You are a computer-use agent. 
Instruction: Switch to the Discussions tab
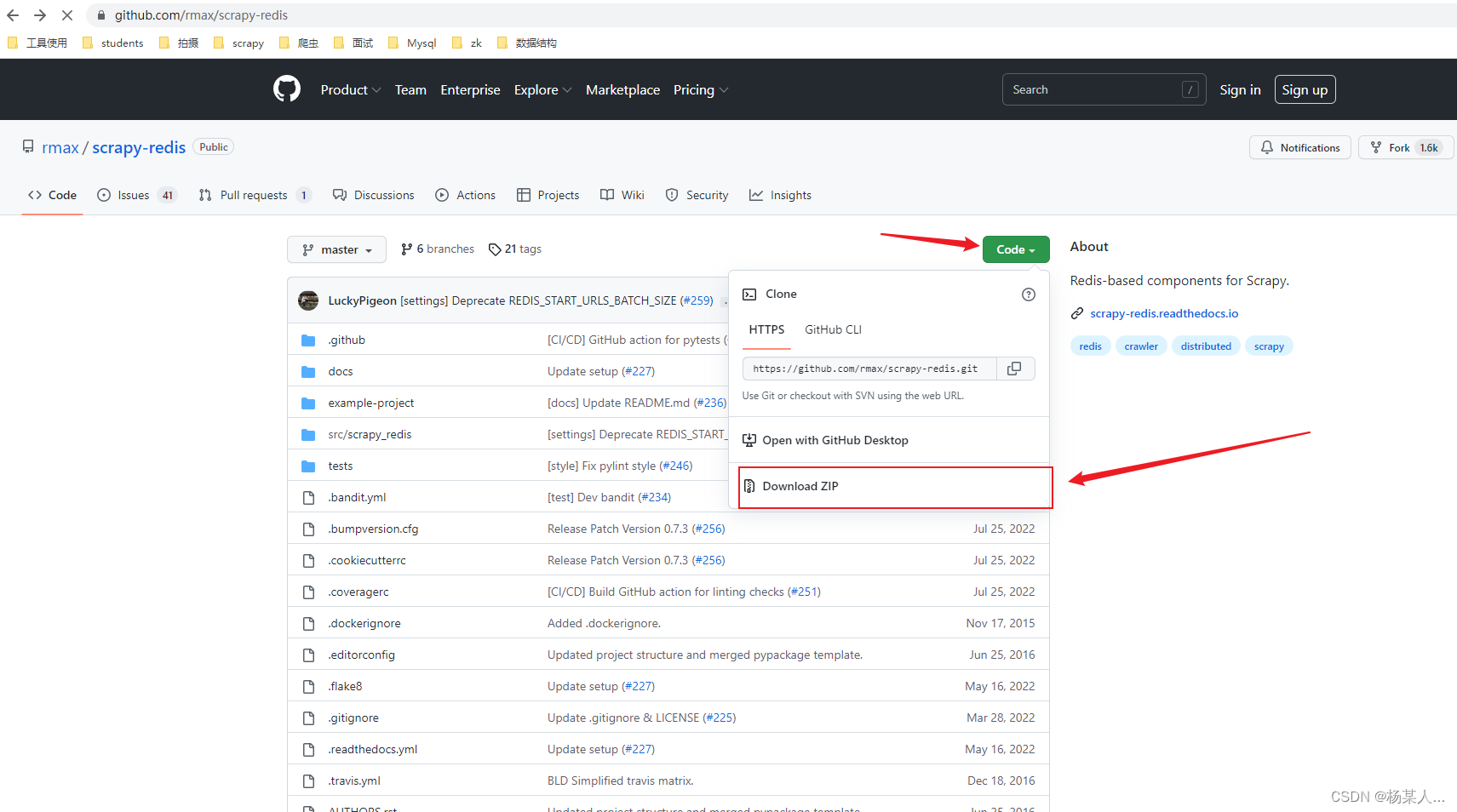click(x=374, y=195)
